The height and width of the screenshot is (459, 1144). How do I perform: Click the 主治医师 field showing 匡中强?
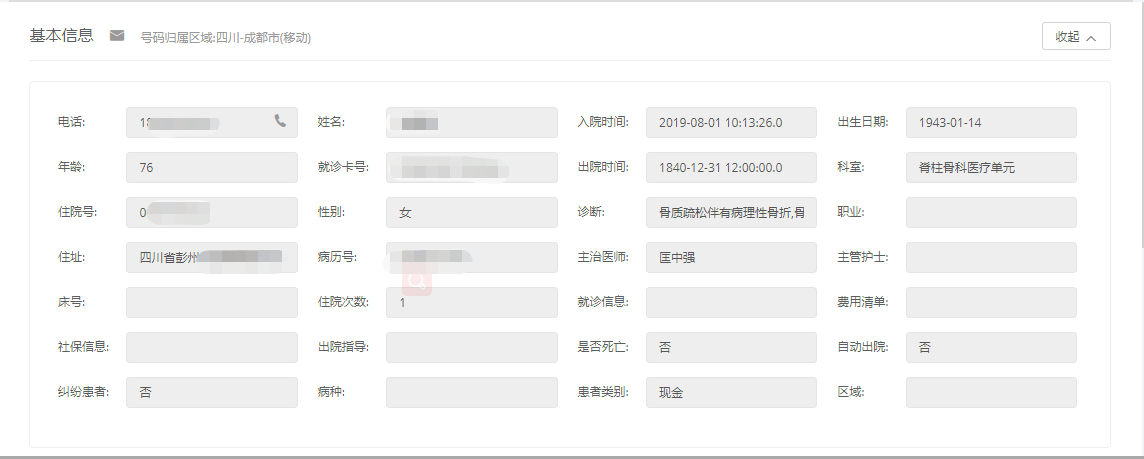tap(731, 258)
